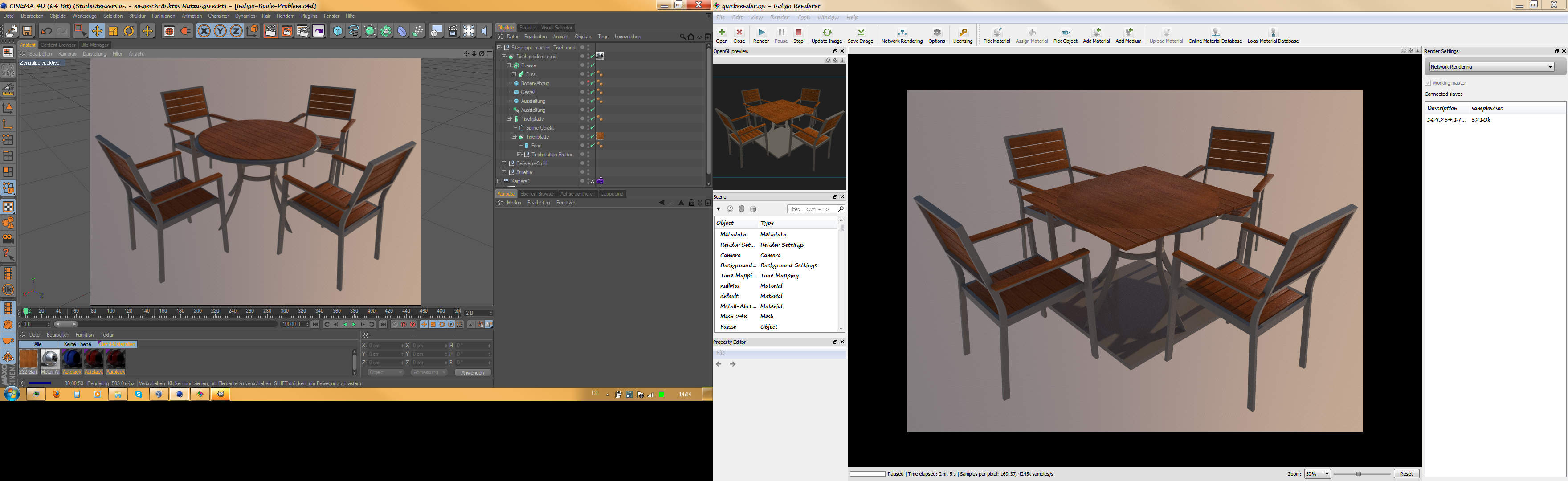Click the Stop render icon in Indigo
1568x481 pixels.
pyautogui.click(x=798, y=33)
